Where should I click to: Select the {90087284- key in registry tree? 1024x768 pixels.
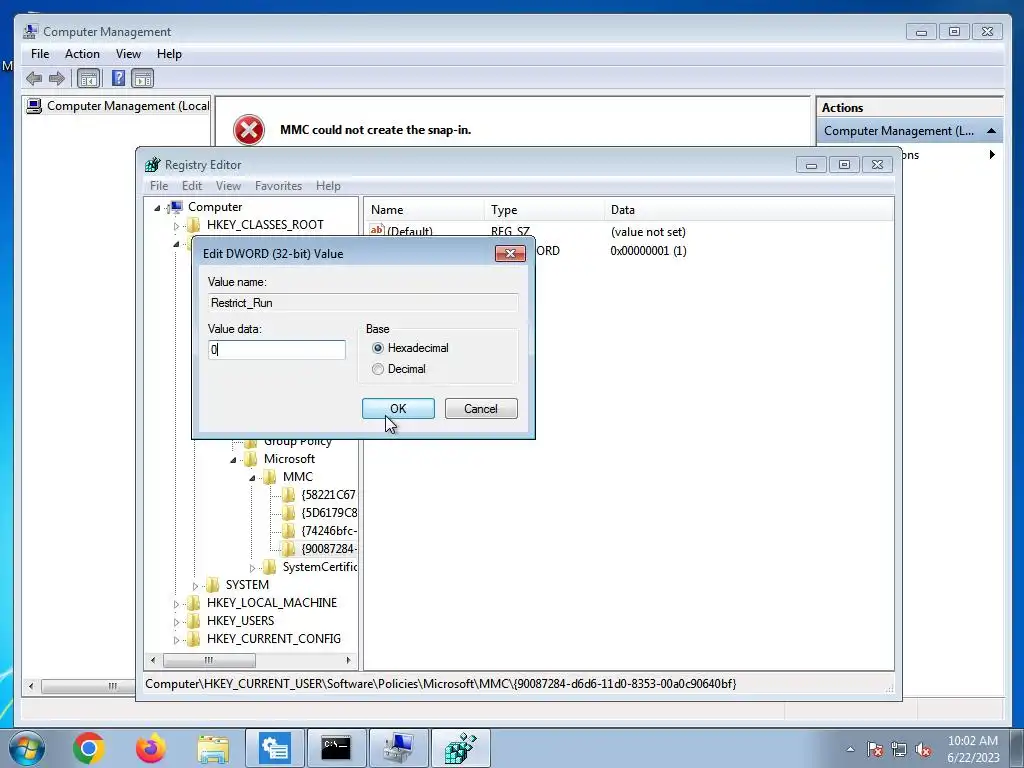click(x=328, y=549)
